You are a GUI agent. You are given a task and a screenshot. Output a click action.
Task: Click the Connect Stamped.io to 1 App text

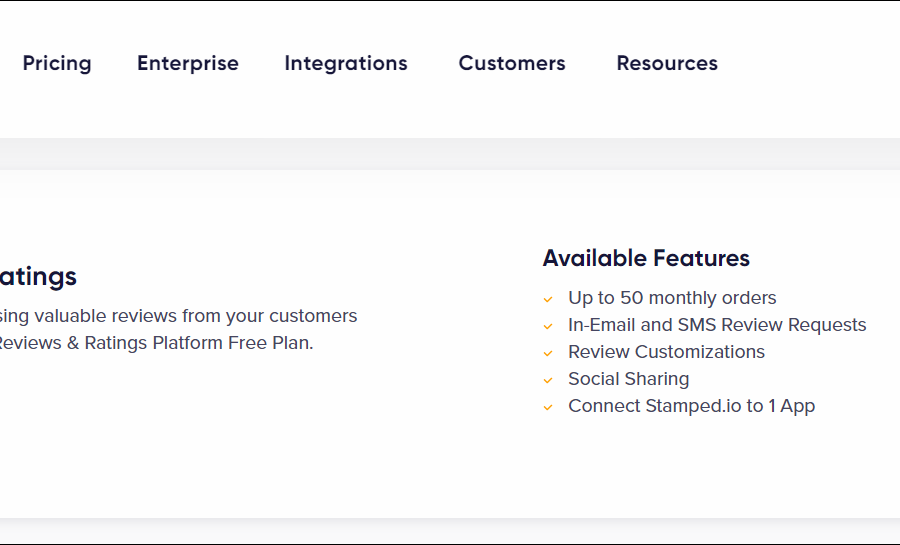coord(691,406)
